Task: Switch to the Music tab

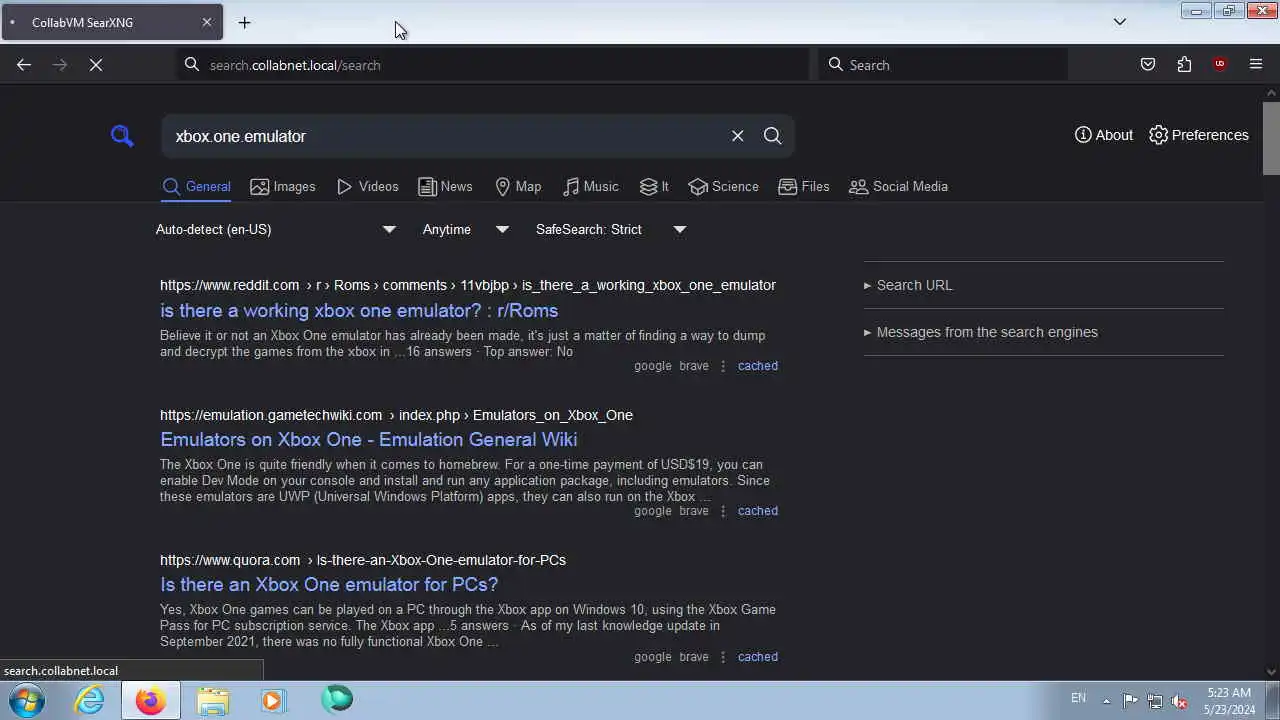Action: point(591,187)
